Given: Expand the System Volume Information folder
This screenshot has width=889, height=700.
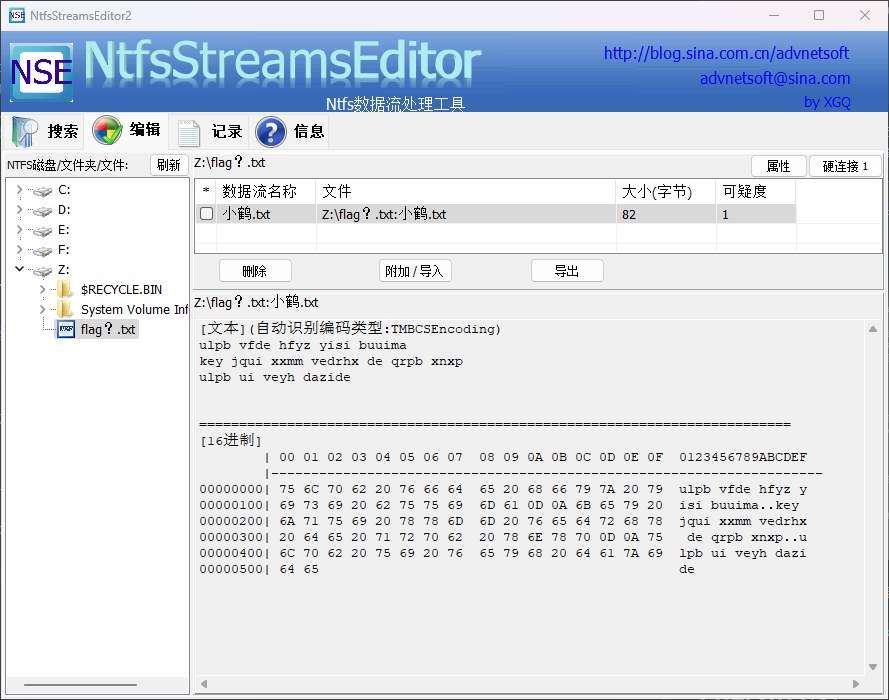Looking at the screenshot, I should [x=42, y=310].
